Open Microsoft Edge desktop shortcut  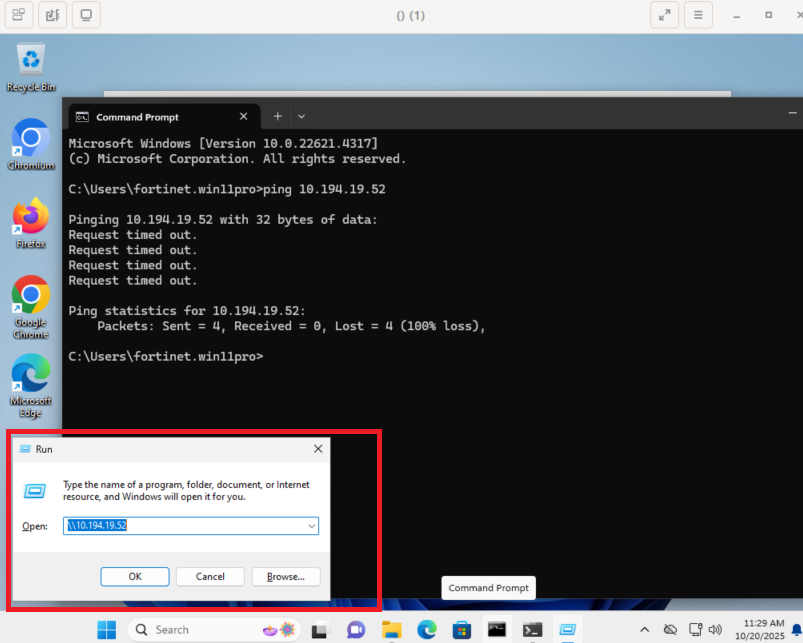[x=31, y=385]
